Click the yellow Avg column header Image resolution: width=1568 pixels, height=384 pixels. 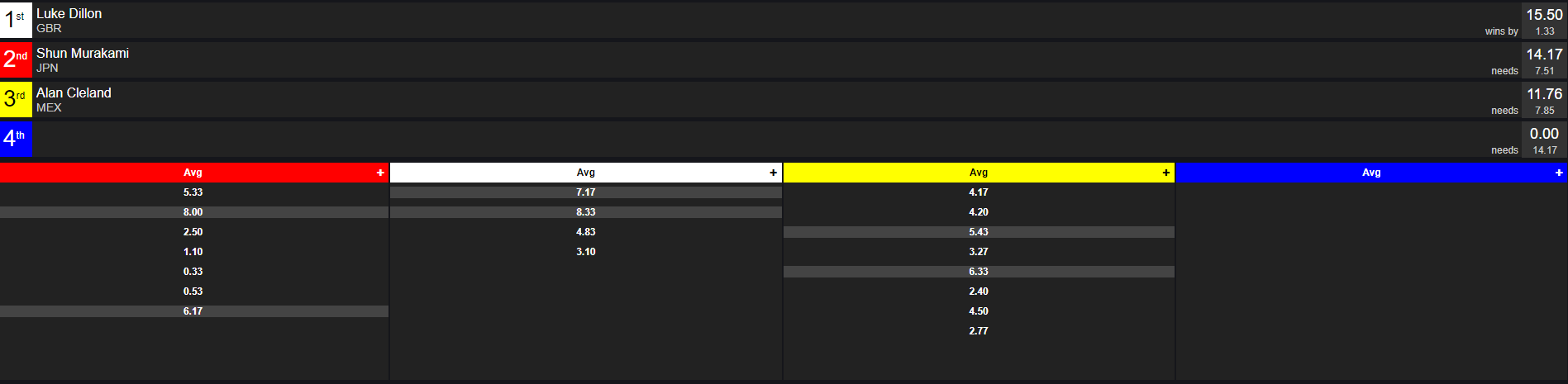coord(979,173)
